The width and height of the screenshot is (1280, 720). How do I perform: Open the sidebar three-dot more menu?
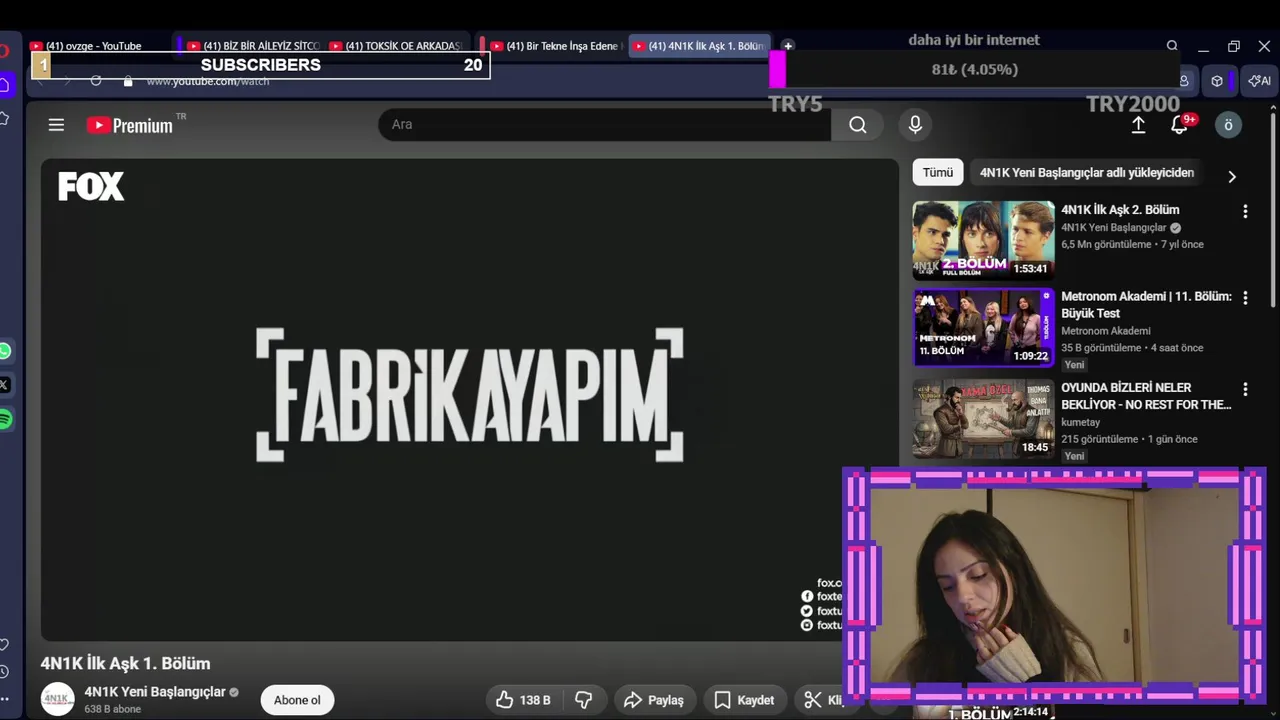tap(5, 699)
